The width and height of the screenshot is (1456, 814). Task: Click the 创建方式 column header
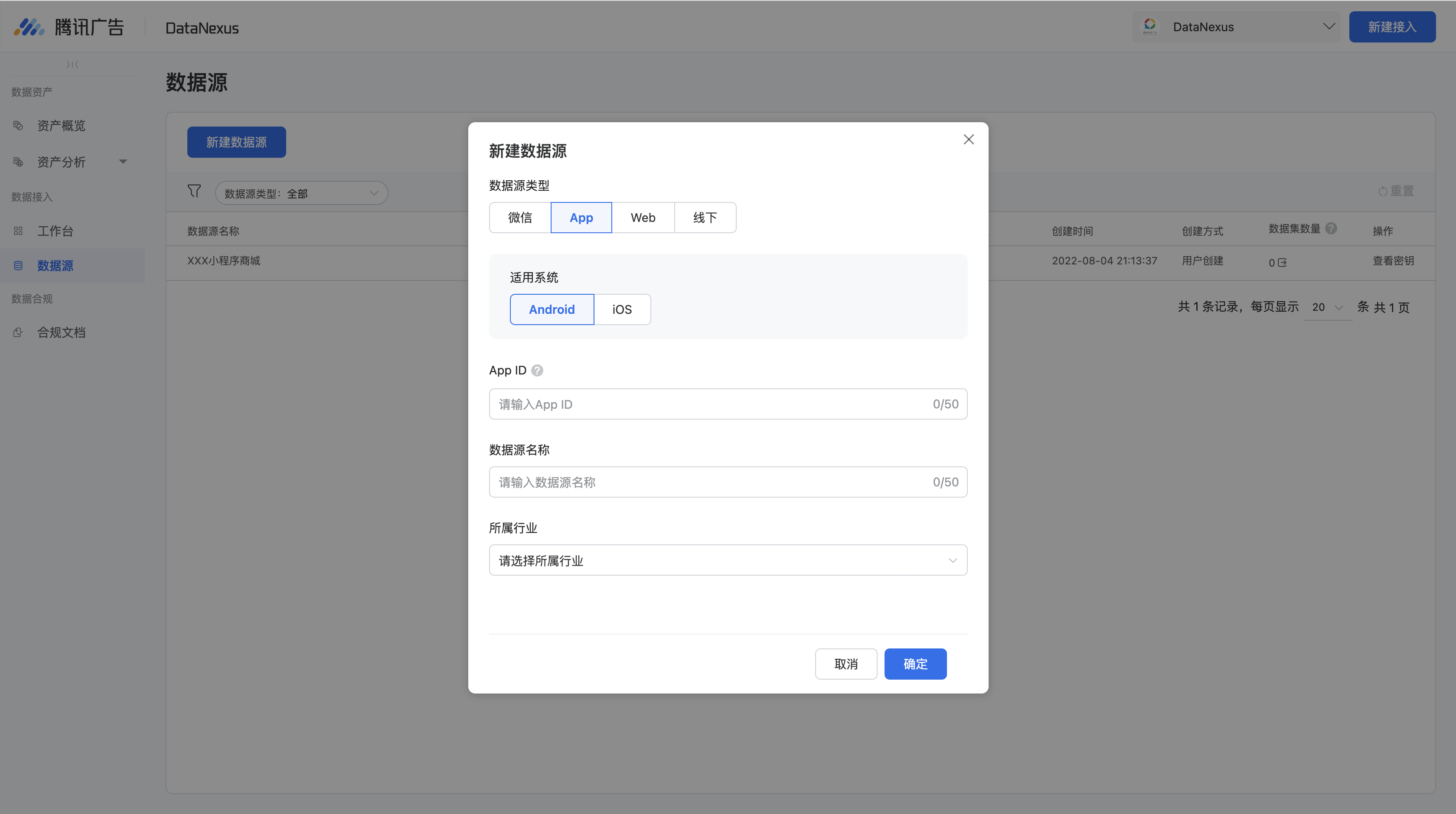pyautogui.click(x=1202, y=231)
